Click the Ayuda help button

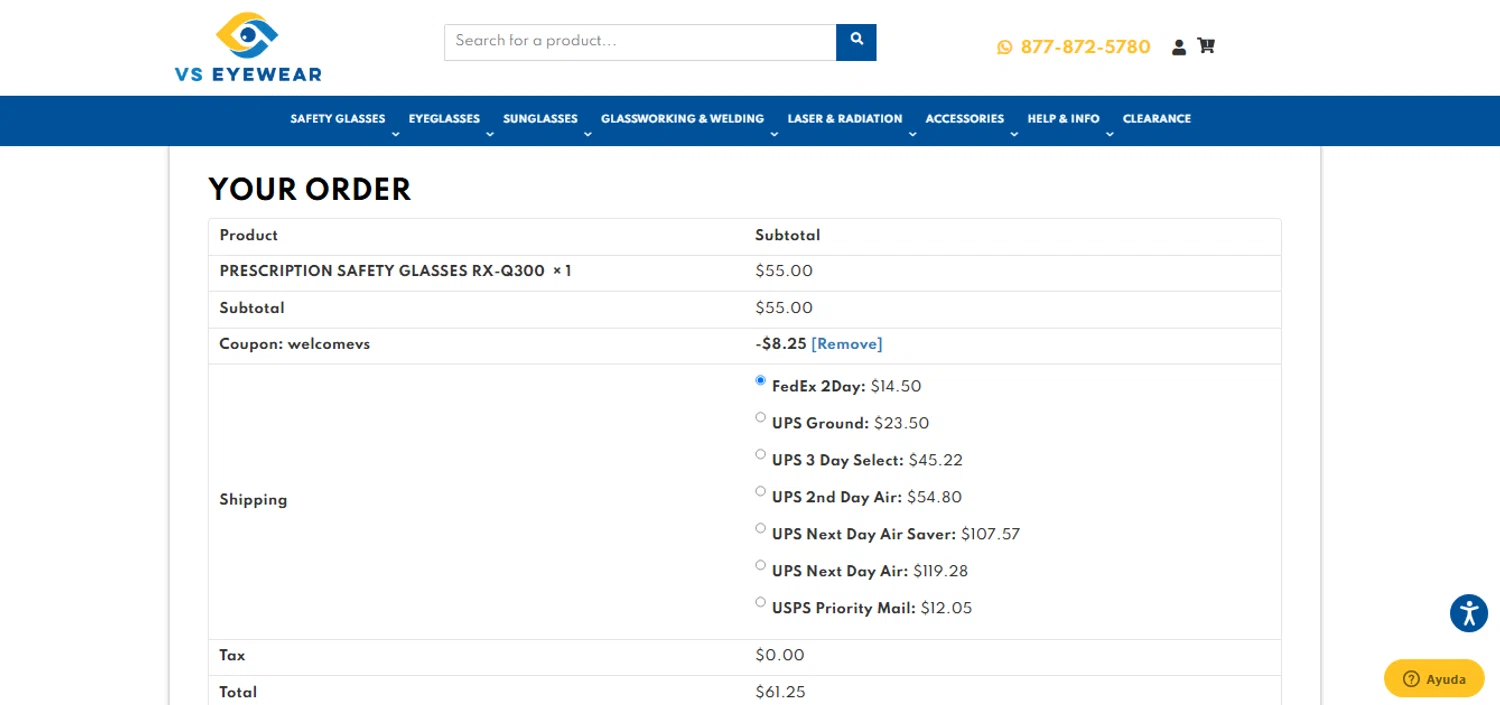tap(1434, 679)
